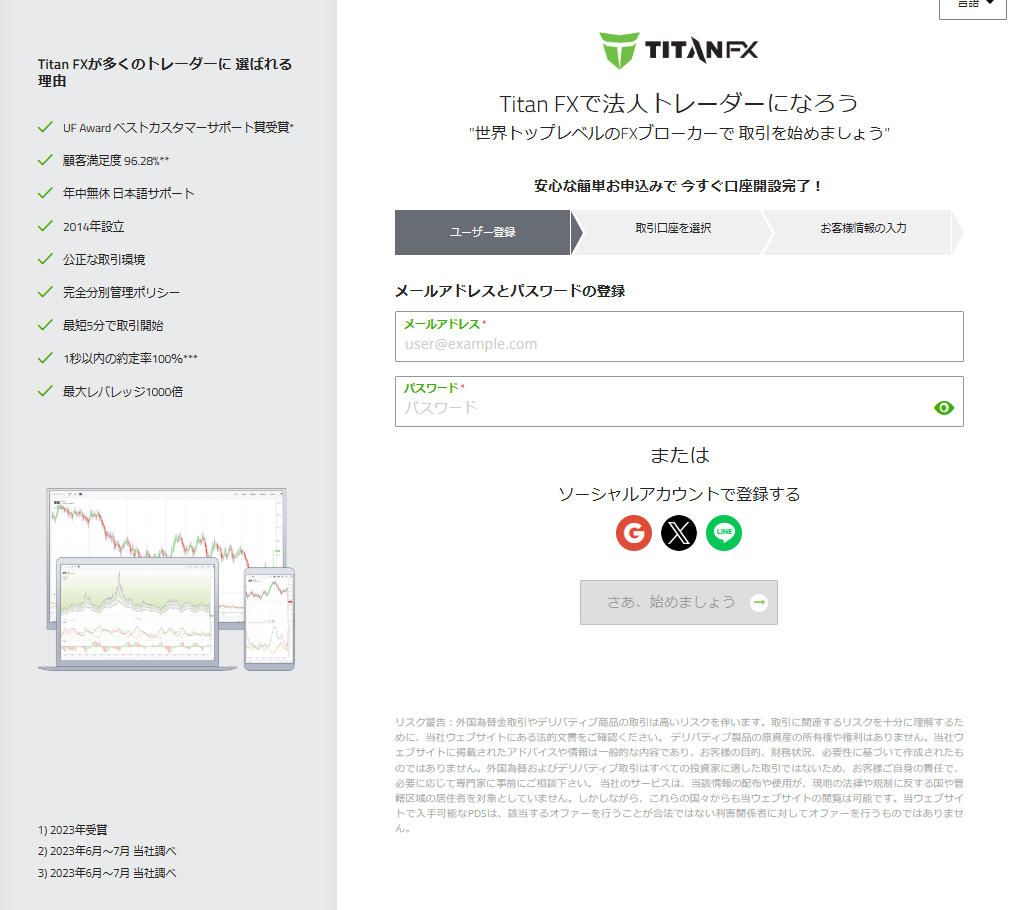The width and height of the screenshot is (1021, 910).
Task: Toggle password visibility eye icon
Action: click(x=944, y=408)
